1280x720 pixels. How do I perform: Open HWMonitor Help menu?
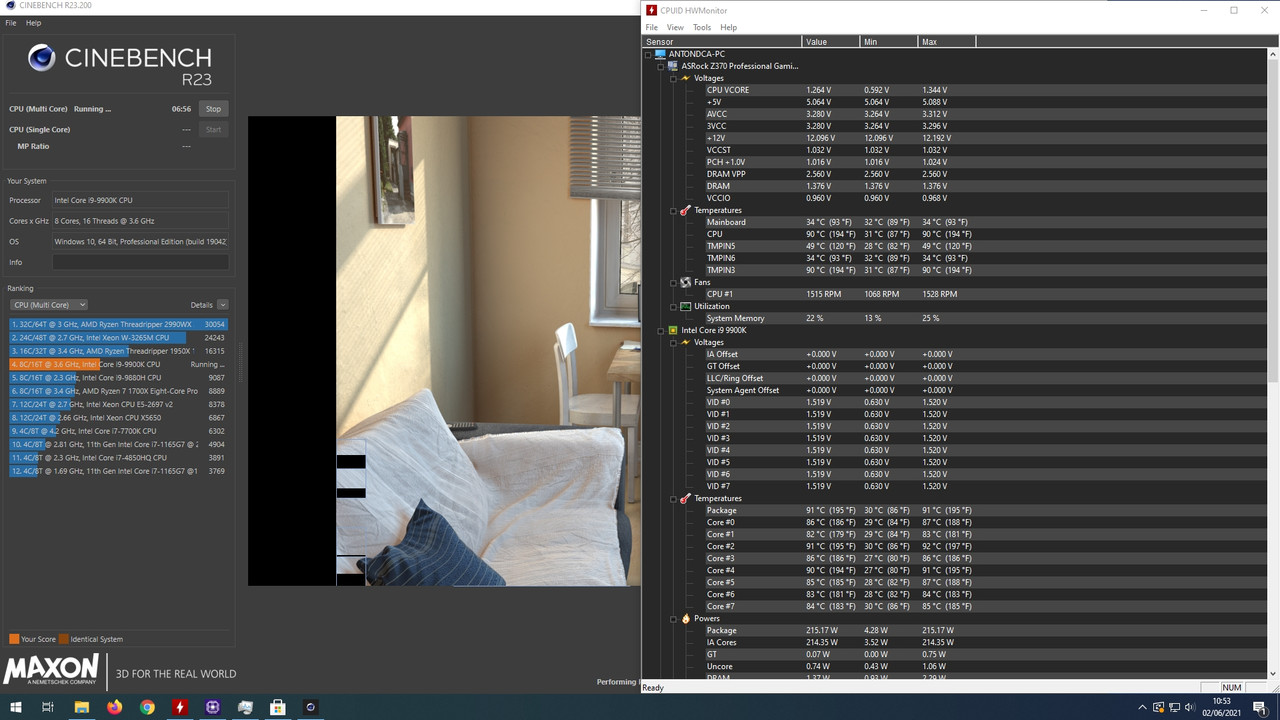pyautogui.click(x=729, y=27)
